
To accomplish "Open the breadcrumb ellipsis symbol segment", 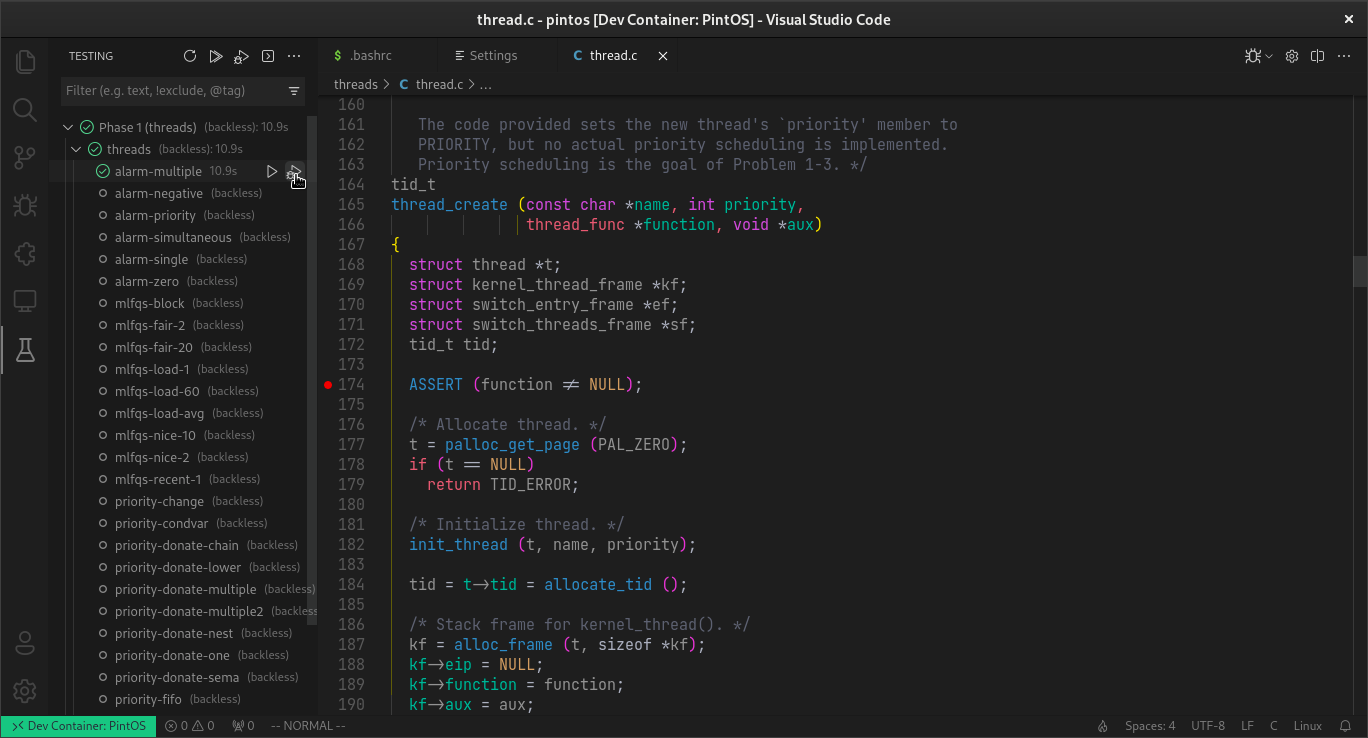I will tap(486, 85).
